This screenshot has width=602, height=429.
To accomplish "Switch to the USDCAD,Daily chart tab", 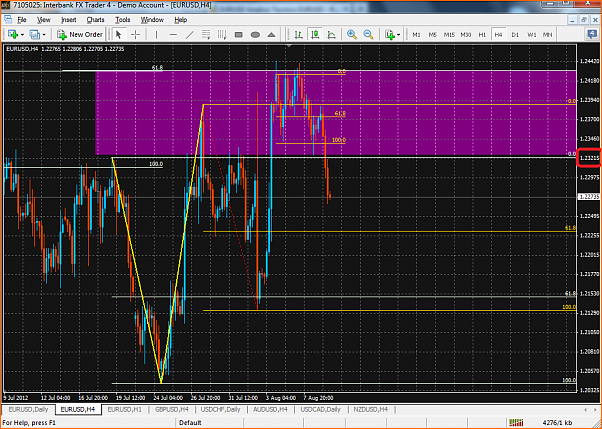I will pyautogui.click(x=320, y=410).
